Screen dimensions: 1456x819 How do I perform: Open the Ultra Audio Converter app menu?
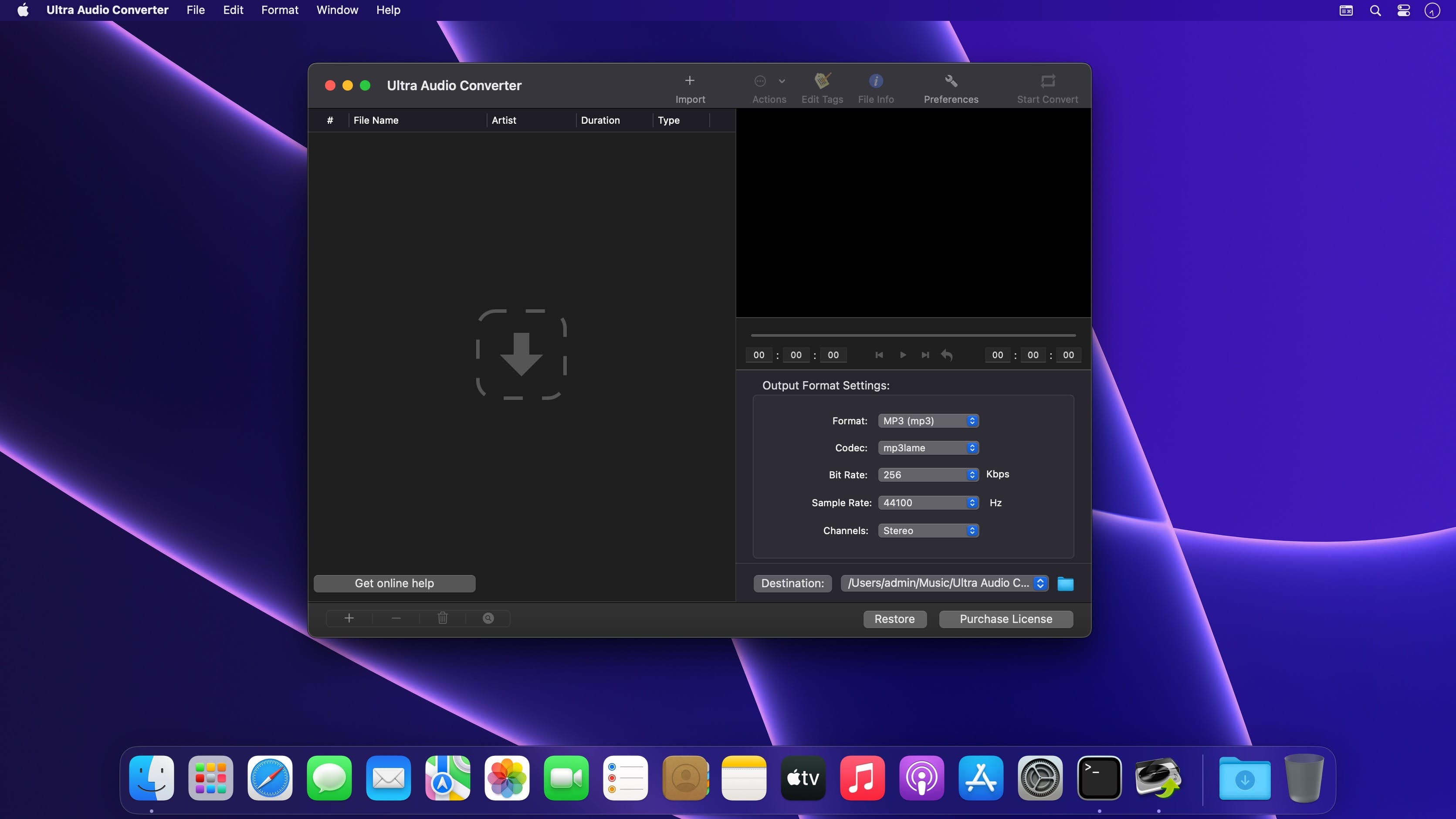(107, 10)
